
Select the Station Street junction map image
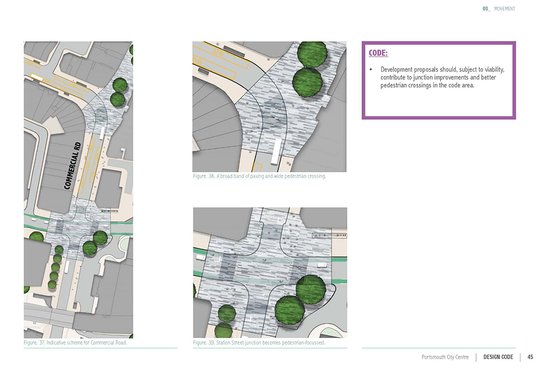(x=270, y=273)
